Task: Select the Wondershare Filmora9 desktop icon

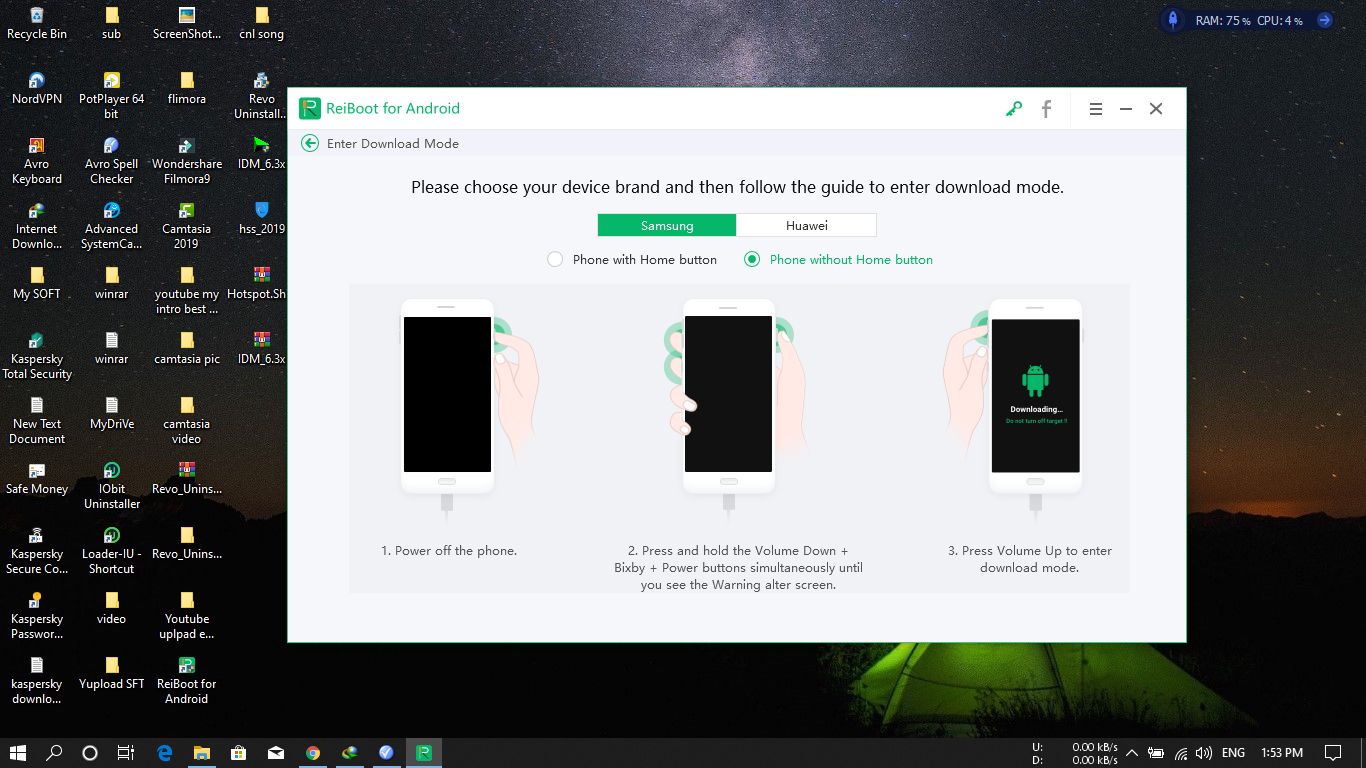Action: tap(187, 160)
